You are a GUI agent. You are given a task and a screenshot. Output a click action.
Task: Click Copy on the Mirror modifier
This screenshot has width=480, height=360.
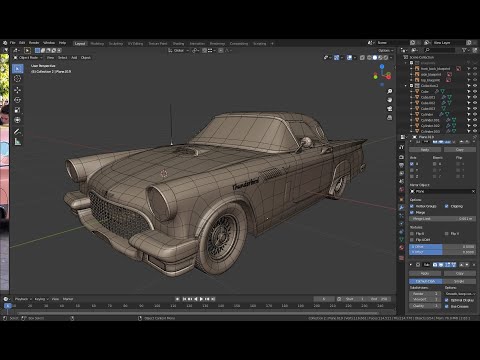coord(460,150)
